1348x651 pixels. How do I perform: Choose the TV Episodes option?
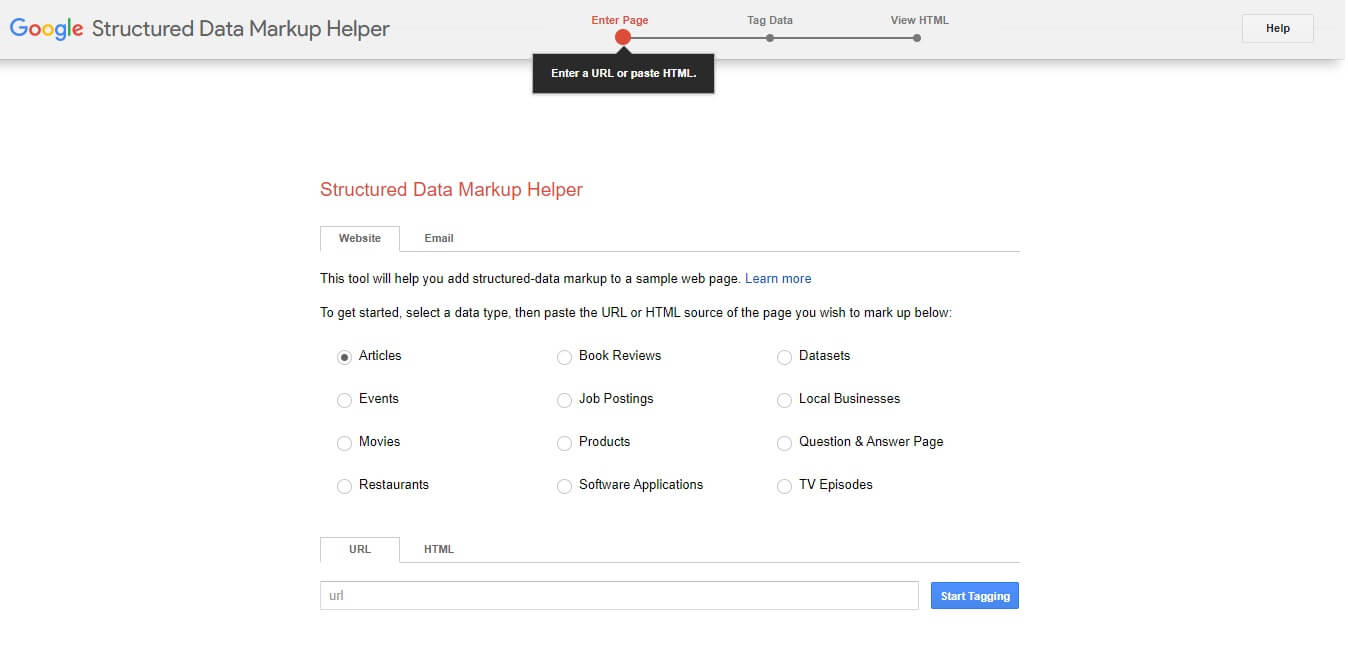[x=784, y=485]
